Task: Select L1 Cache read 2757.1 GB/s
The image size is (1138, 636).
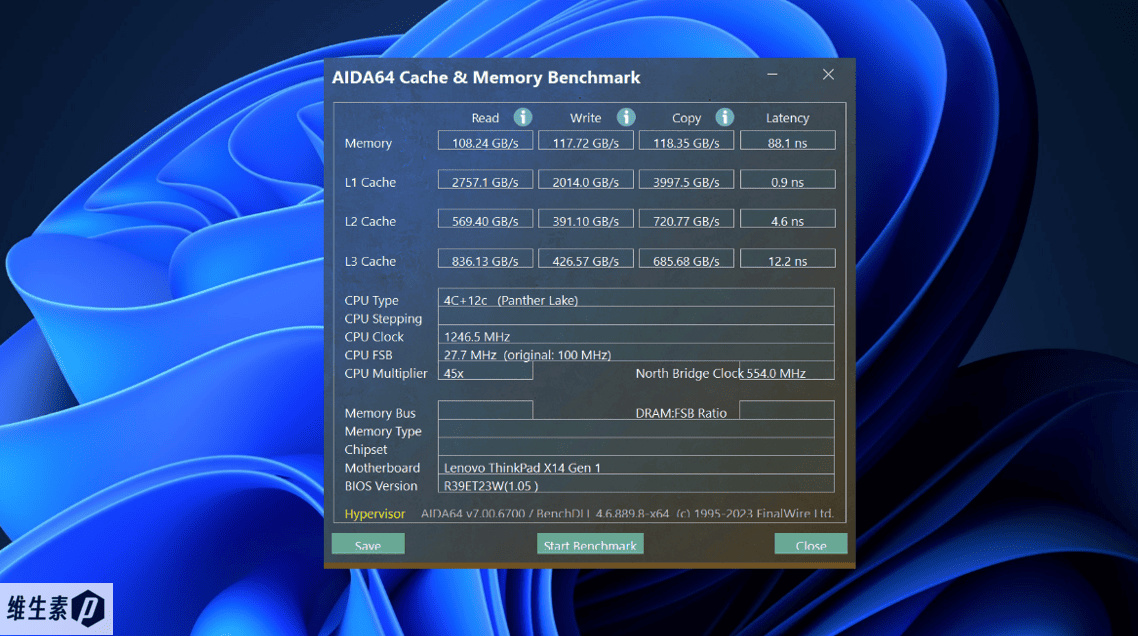Action: pos(486,180)
